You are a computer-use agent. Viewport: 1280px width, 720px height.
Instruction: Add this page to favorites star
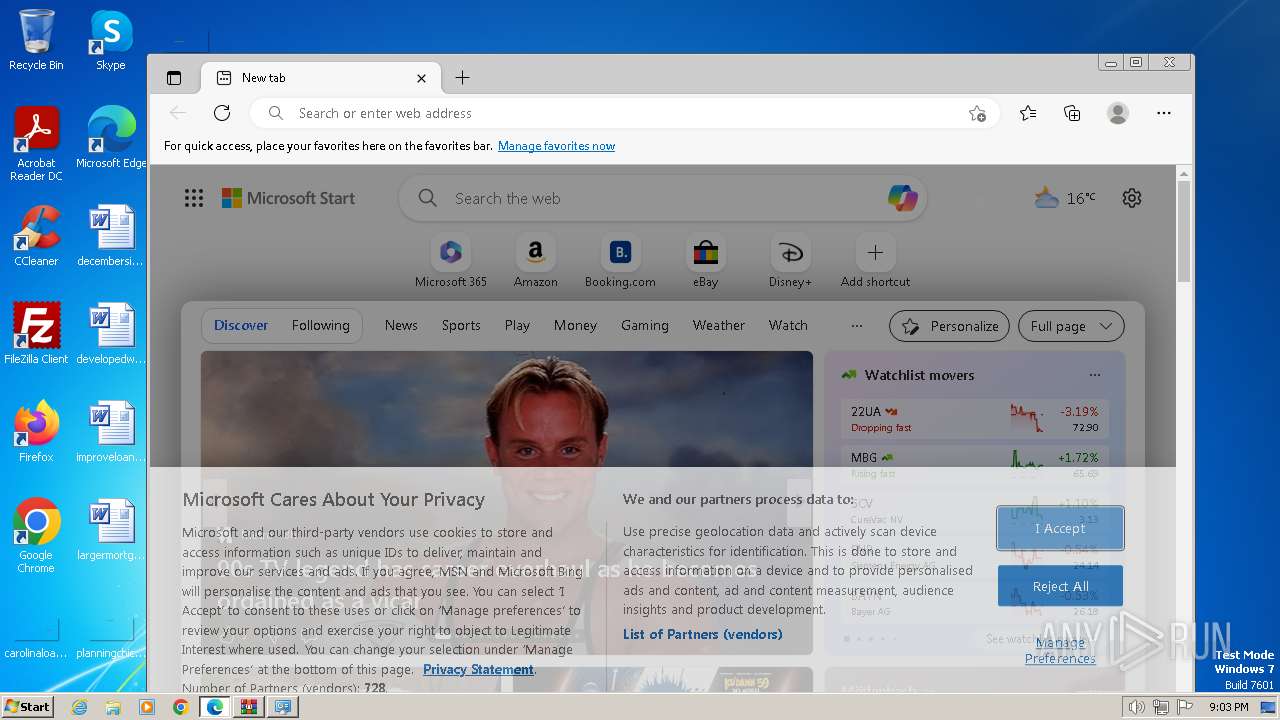pos(977,114)
